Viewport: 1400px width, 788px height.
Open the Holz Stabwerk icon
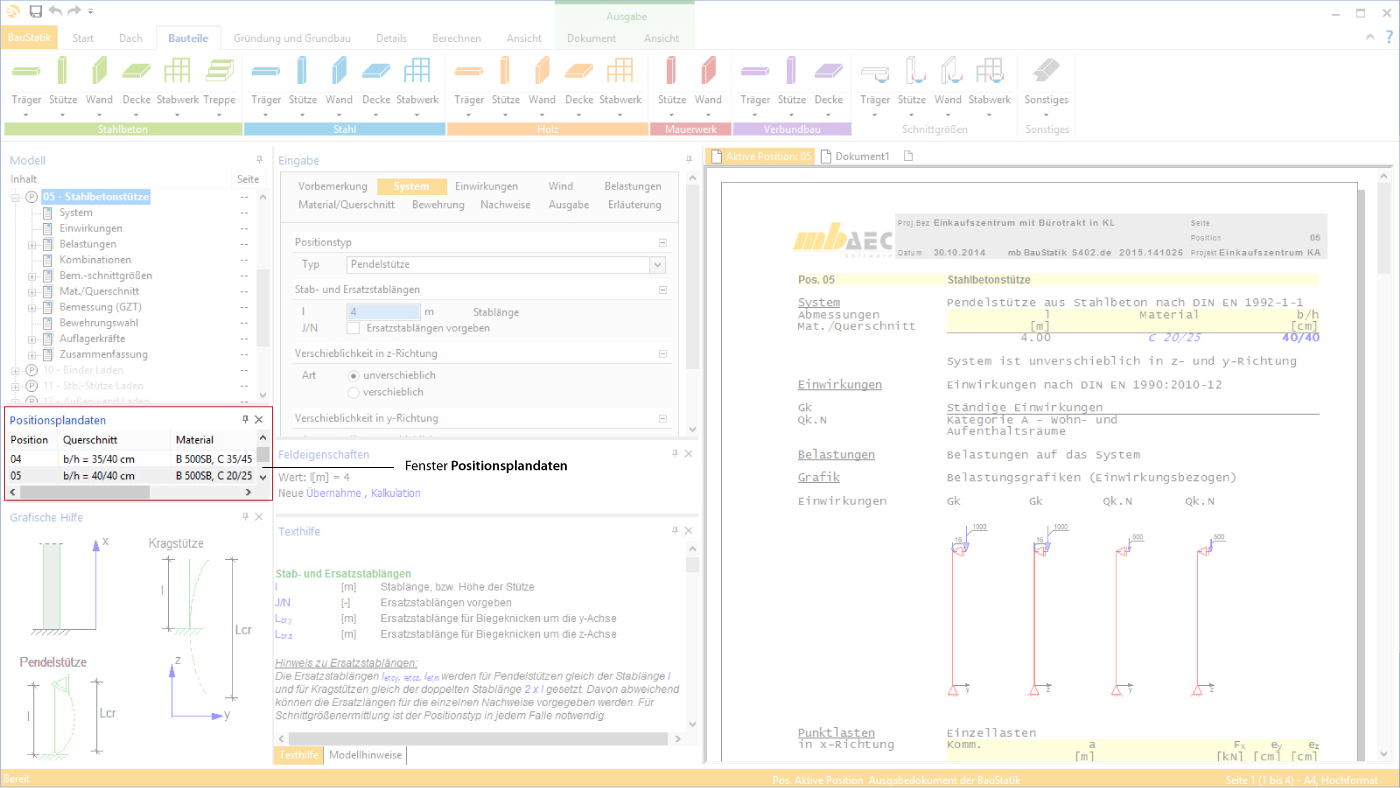[620, 70]
